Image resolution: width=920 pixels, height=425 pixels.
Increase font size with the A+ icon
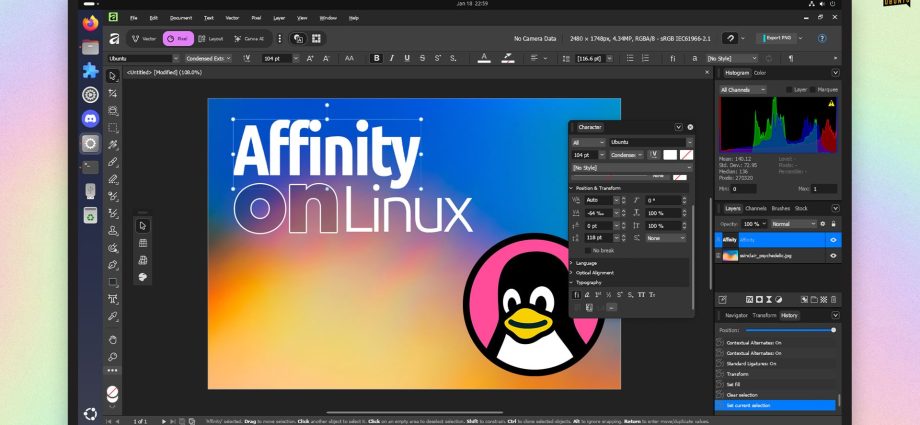click(x=310, y=58)
